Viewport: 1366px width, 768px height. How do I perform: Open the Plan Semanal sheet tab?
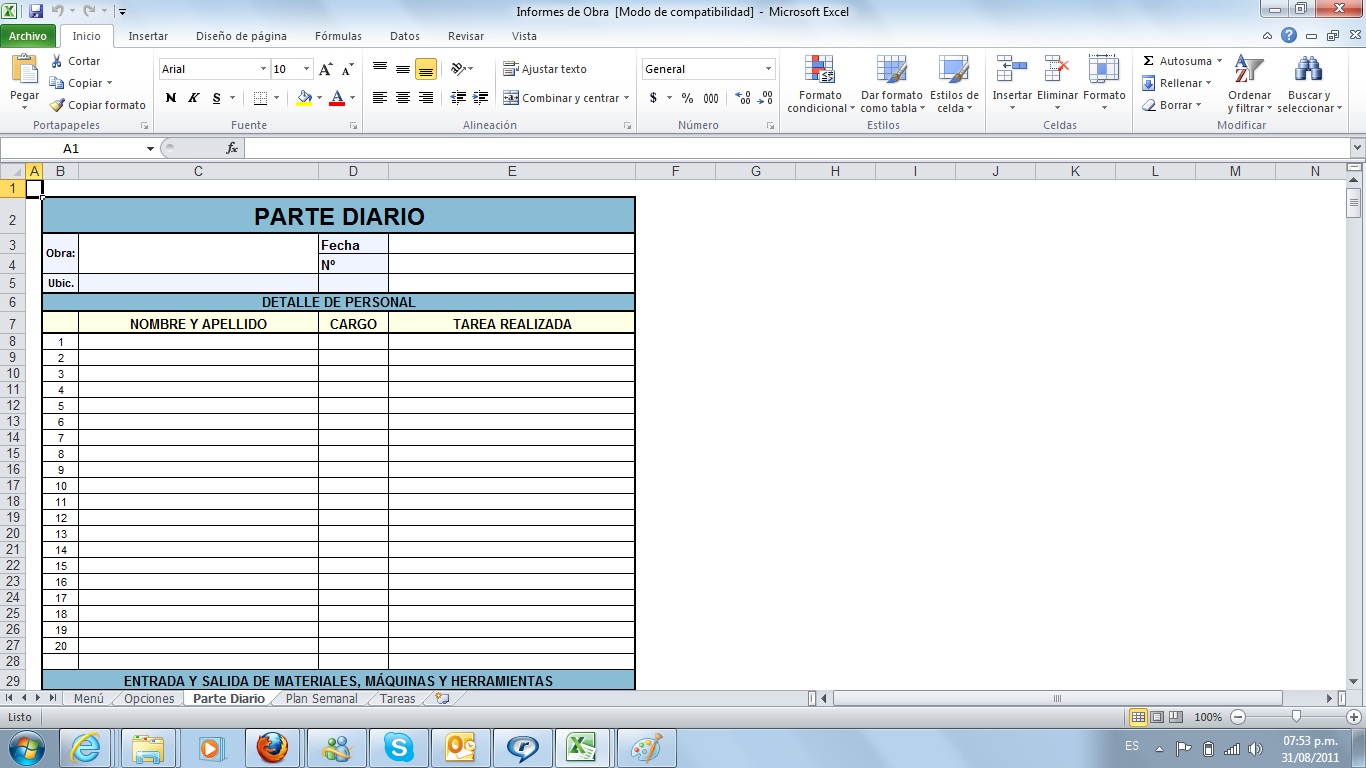(321, 699)
